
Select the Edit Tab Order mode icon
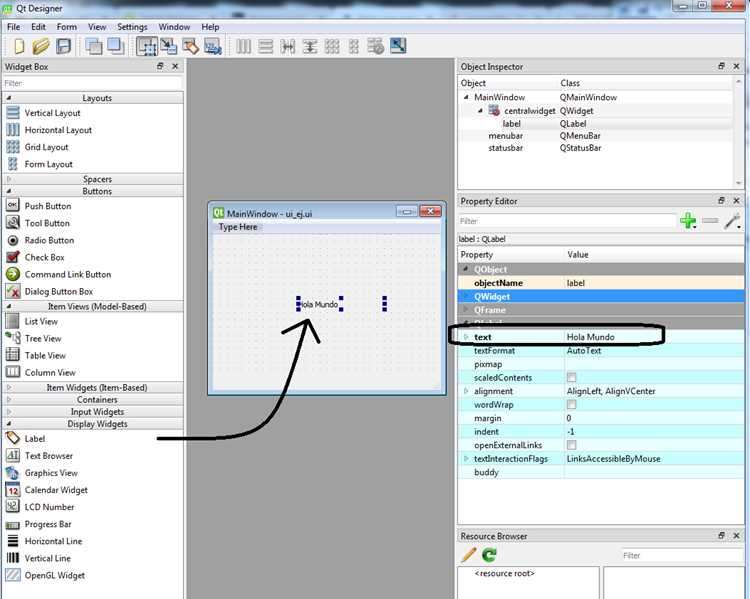pyautogui.click(x=213, y=46)
